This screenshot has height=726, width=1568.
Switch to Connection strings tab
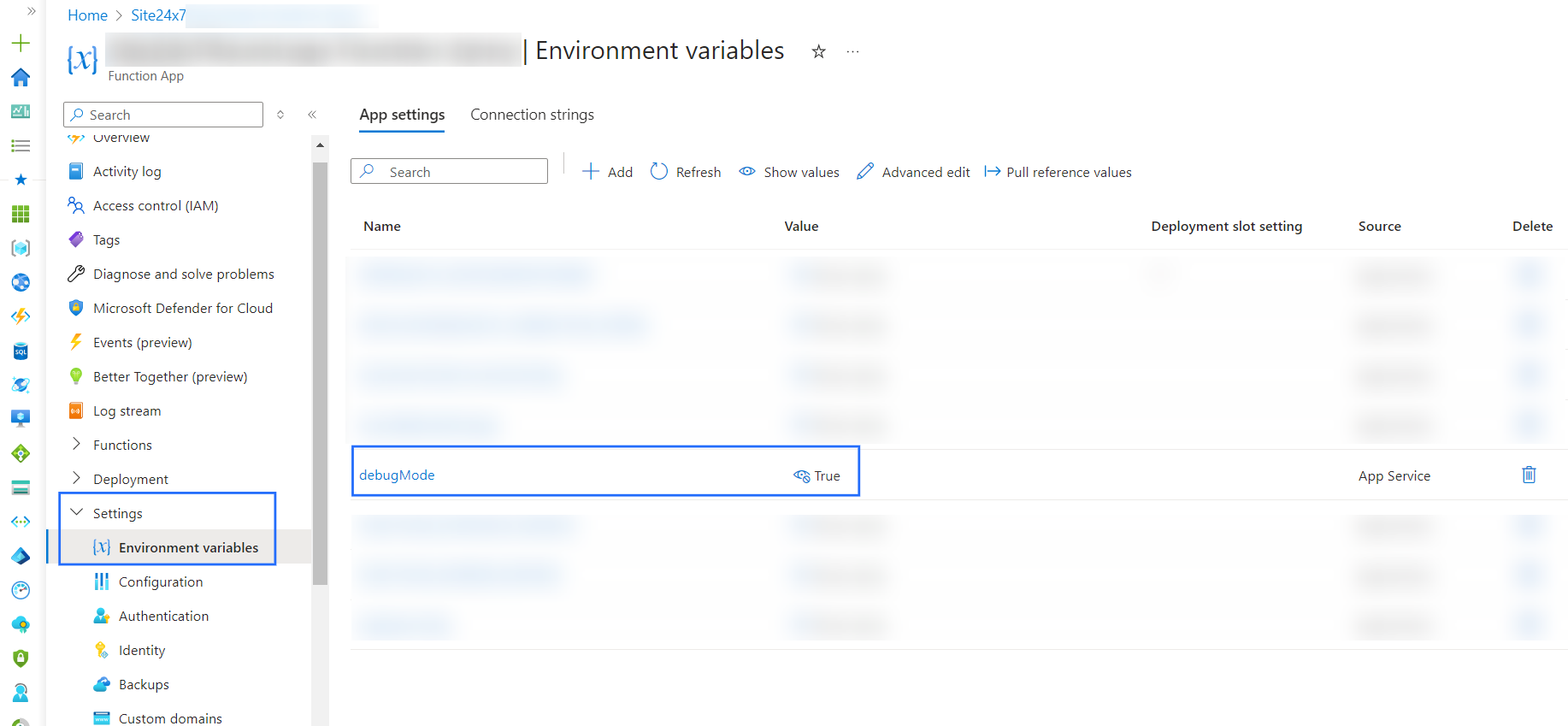(532, 115)
